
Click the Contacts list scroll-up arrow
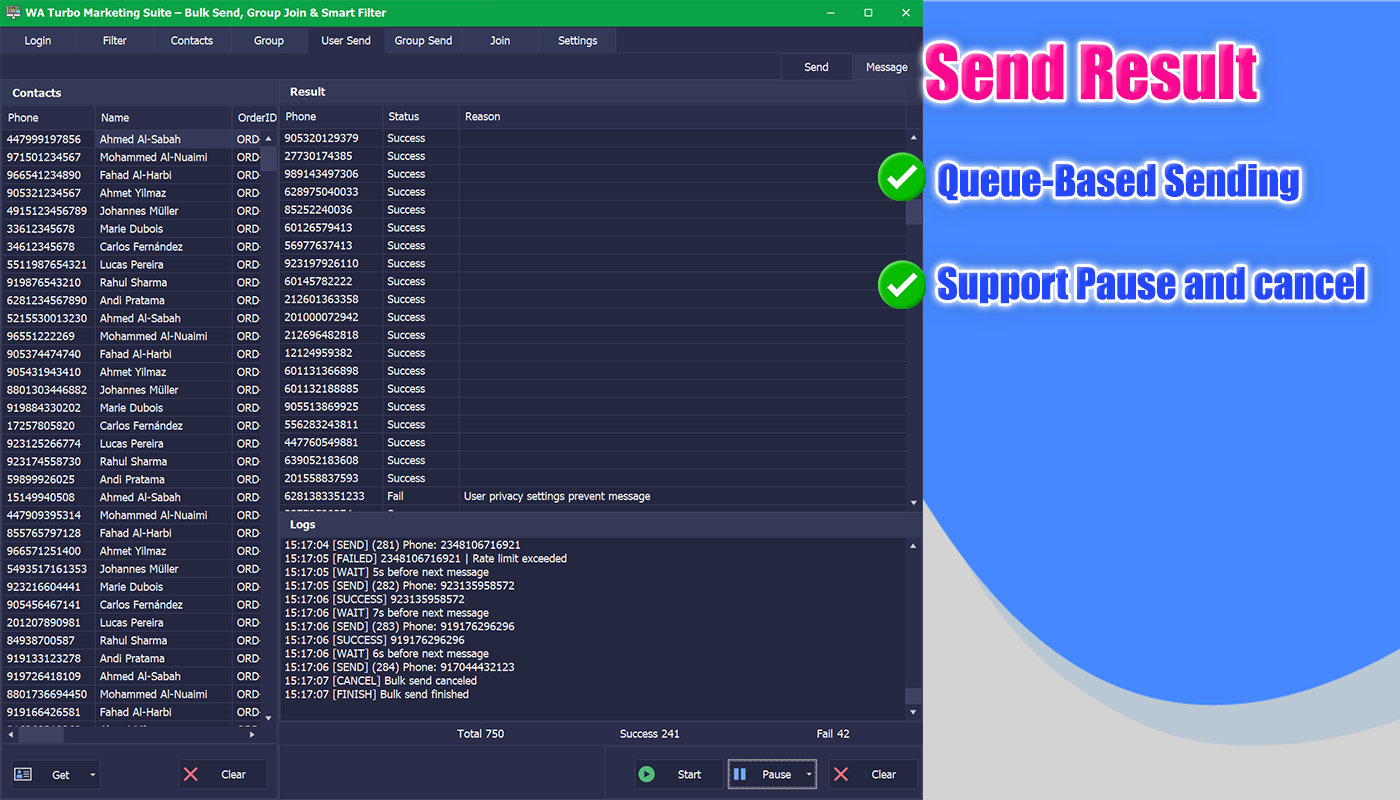pyautogui.click(x=268, y=137)
